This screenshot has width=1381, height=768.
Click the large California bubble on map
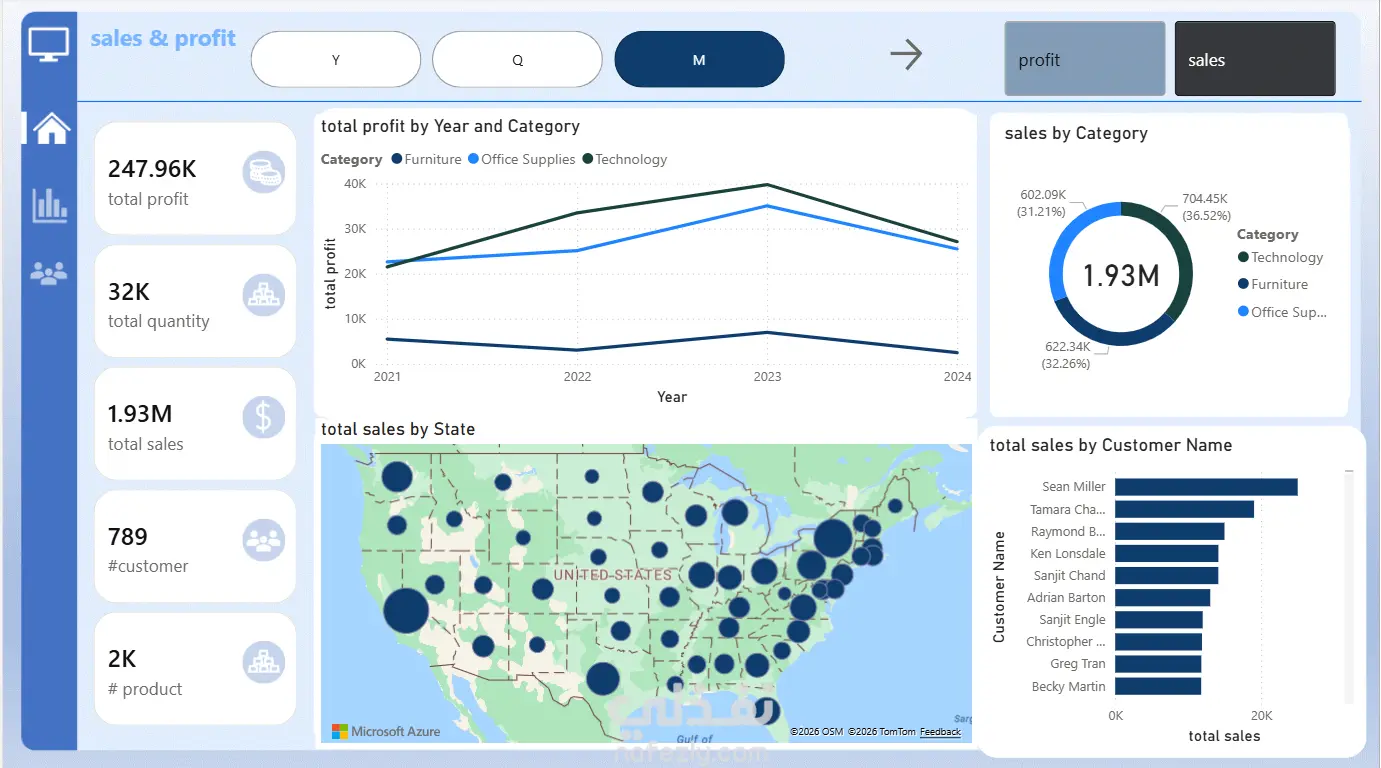(x=406, y=611)
